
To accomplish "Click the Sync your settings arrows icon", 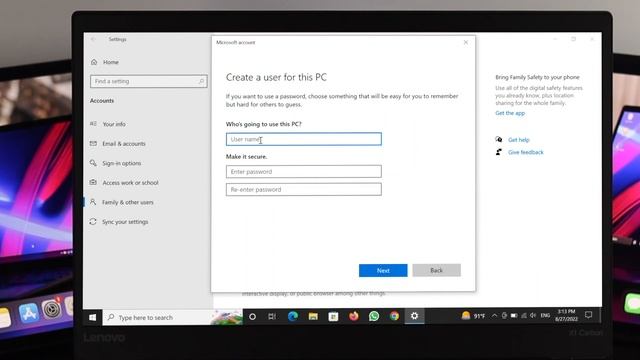I will click(x=93, y=221).
